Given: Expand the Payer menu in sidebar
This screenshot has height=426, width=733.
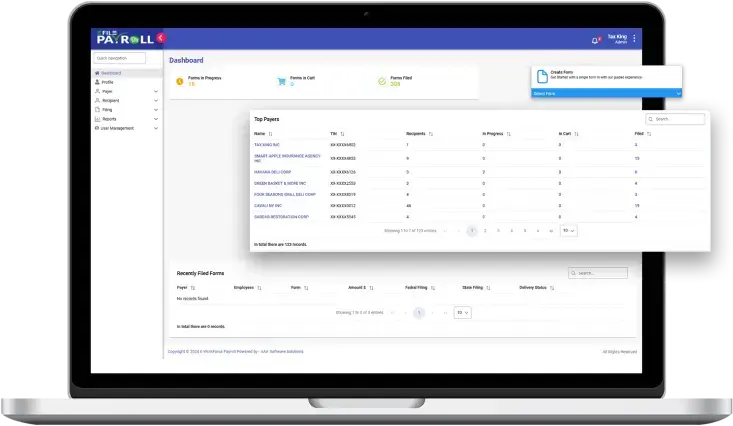Looking at the screenshot, I should click(x=156, y=92).
